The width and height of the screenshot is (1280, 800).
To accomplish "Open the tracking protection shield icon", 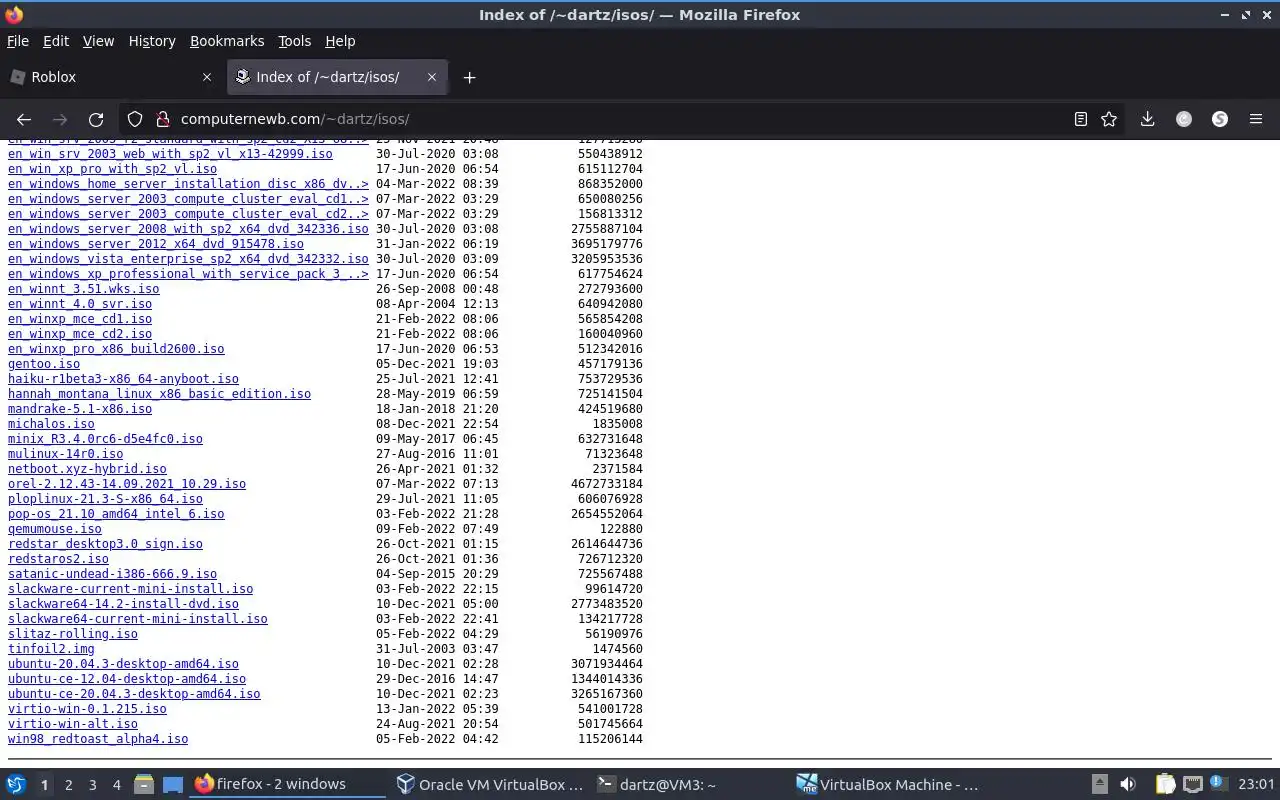I will click(x=135, y=119).
